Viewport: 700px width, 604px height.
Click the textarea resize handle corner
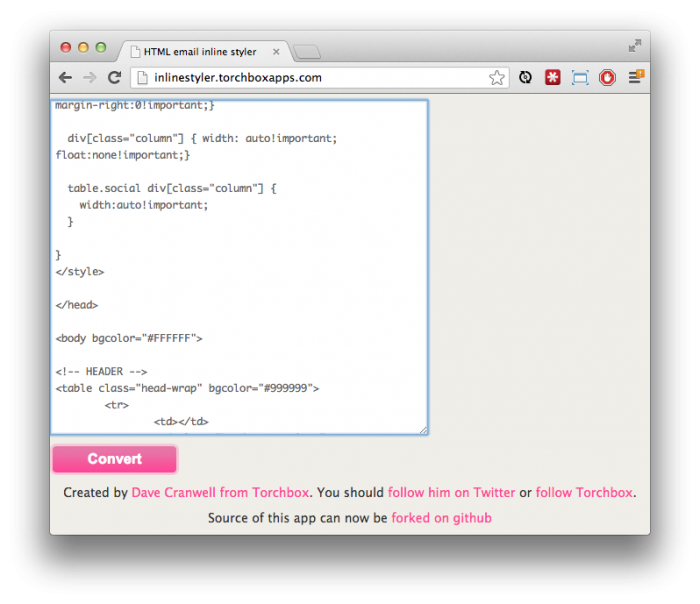click(423, 429)
